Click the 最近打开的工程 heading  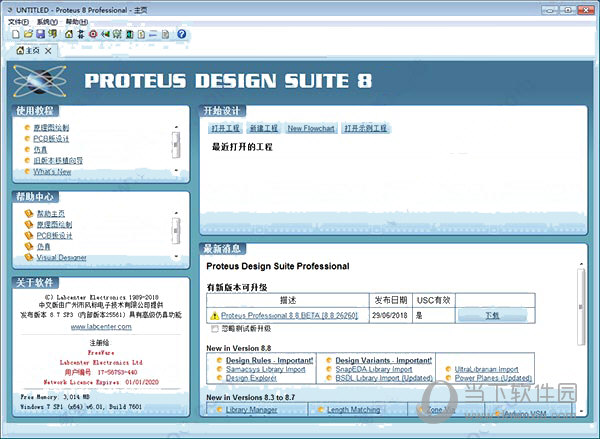tap(242, 147)
